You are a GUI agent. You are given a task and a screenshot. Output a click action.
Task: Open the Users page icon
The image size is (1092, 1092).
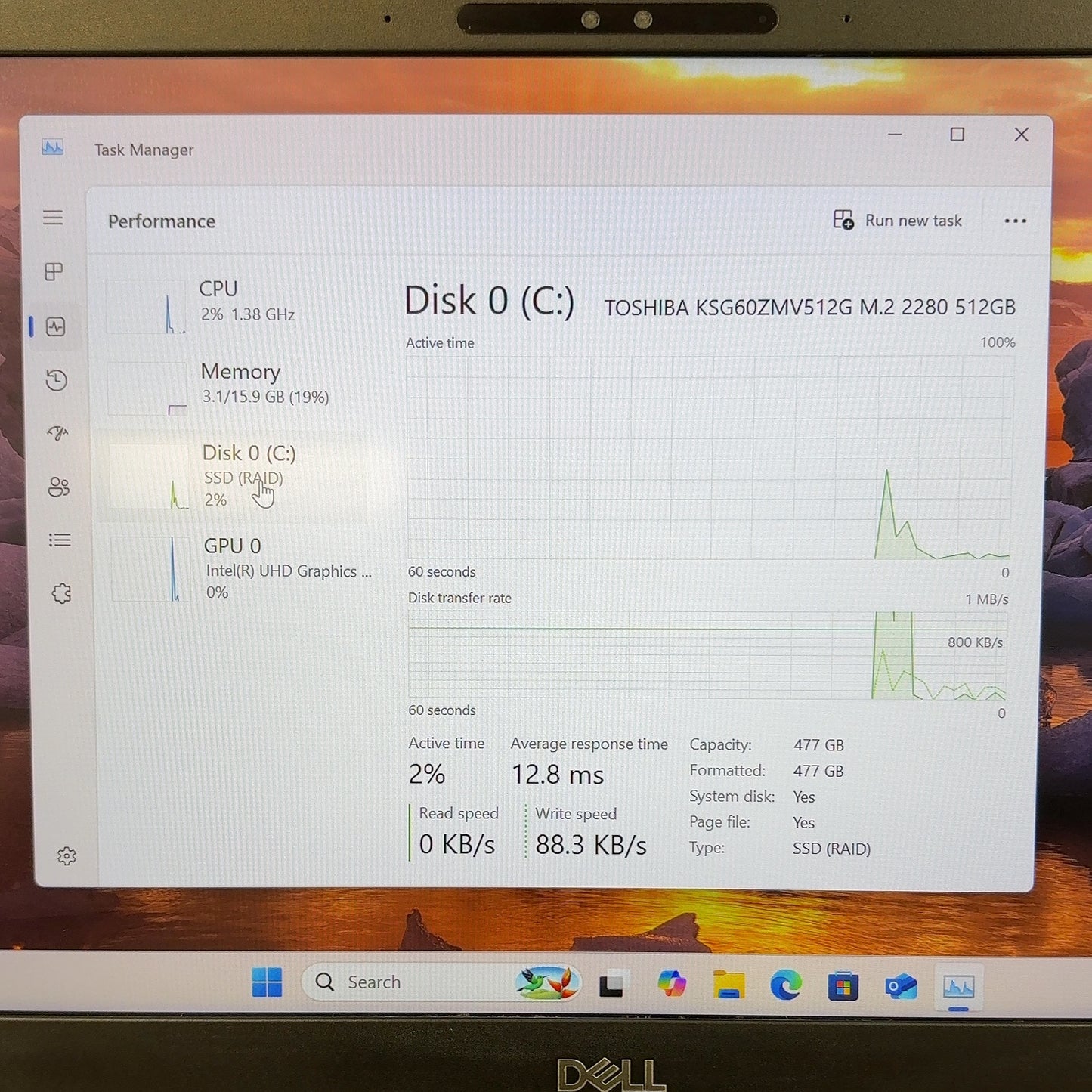tap(58, 487)
